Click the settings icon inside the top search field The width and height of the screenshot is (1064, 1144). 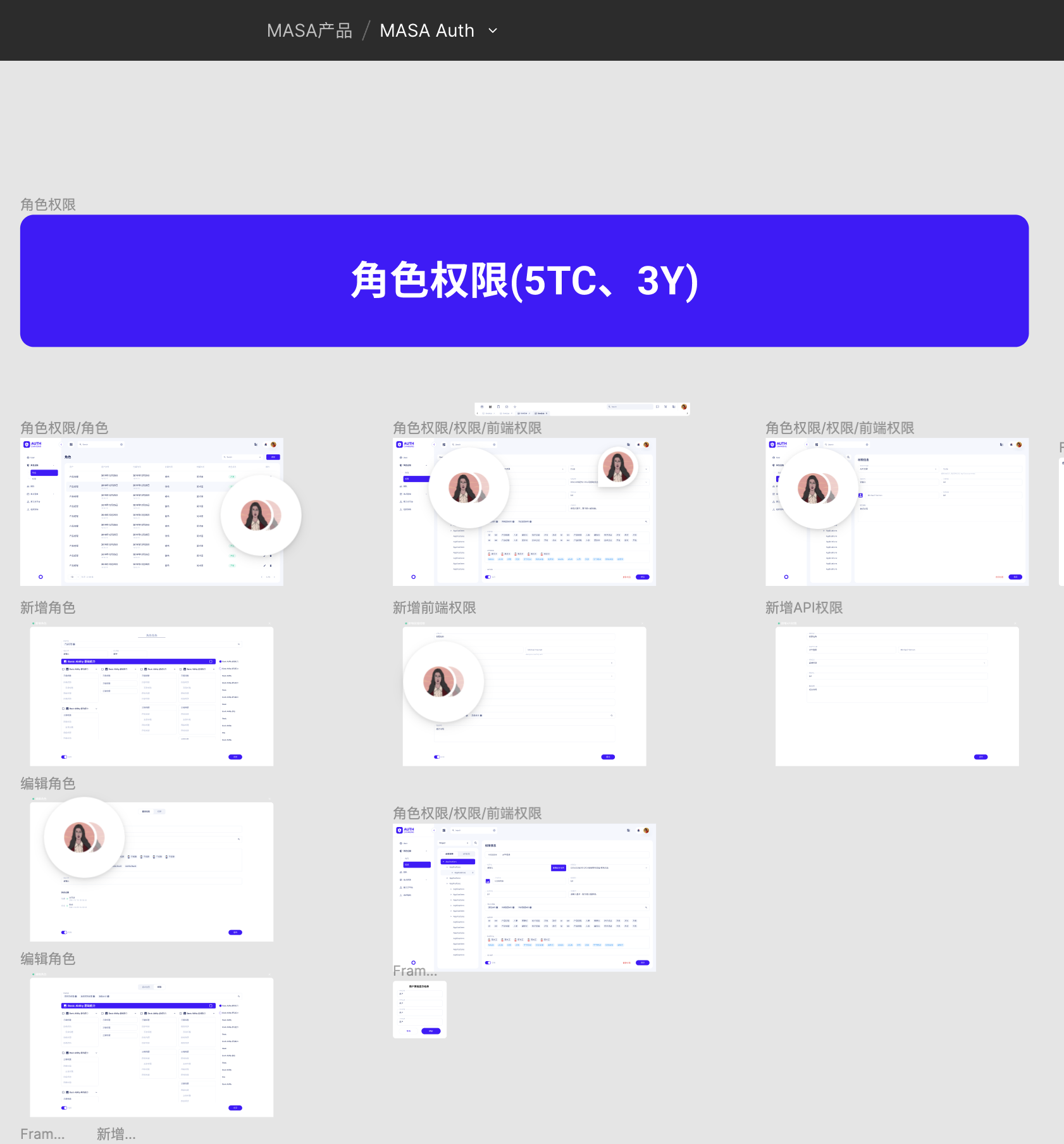tap(121, 444)
